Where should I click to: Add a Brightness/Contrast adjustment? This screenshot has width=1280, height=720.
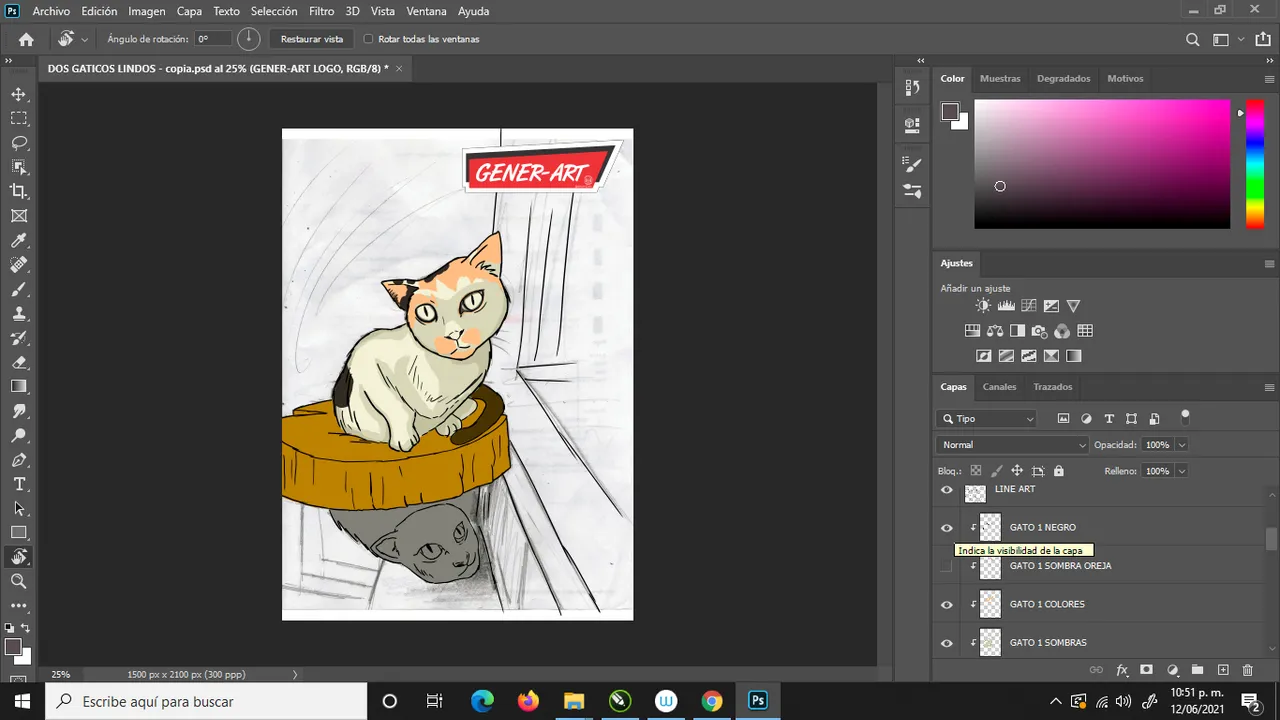(x=983, y=306)
